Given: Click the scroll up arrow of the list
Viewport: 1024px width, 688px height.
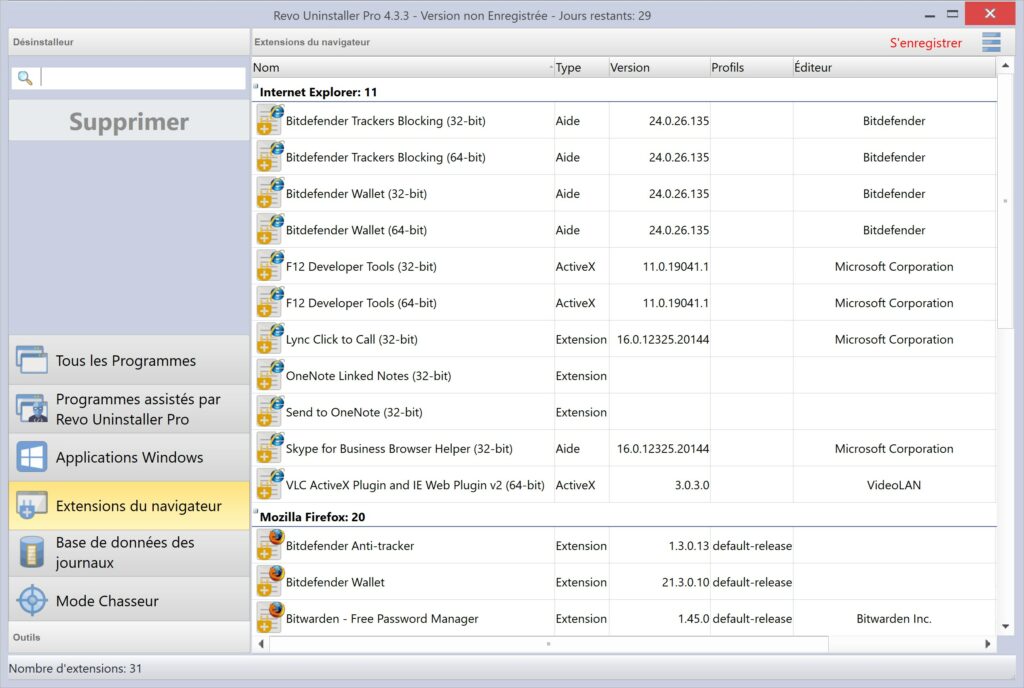Looking at the screenshot, I should [x=1006, y=65].
